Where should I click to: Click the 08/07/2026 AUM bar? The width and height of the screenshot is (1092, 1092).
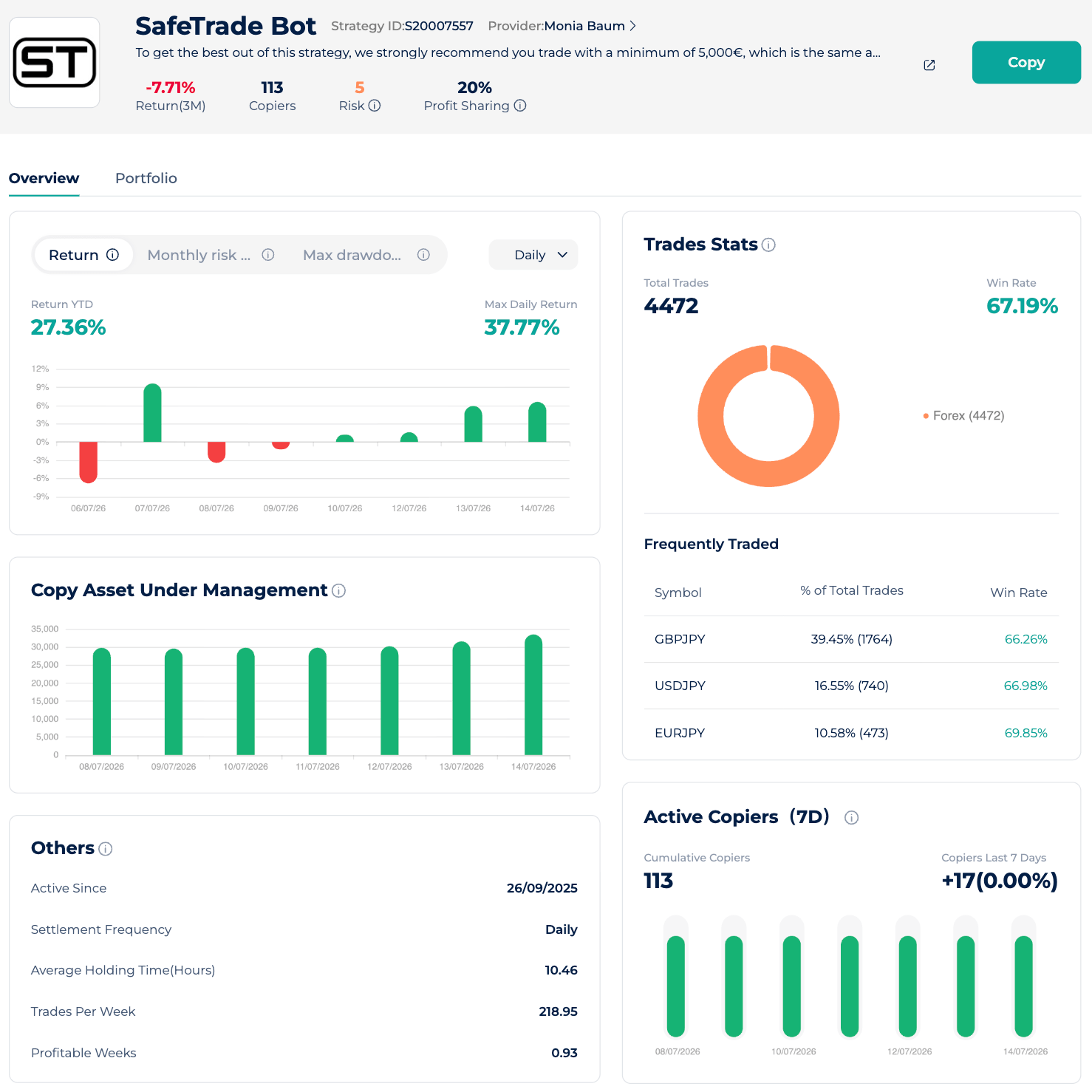[102, 701]
